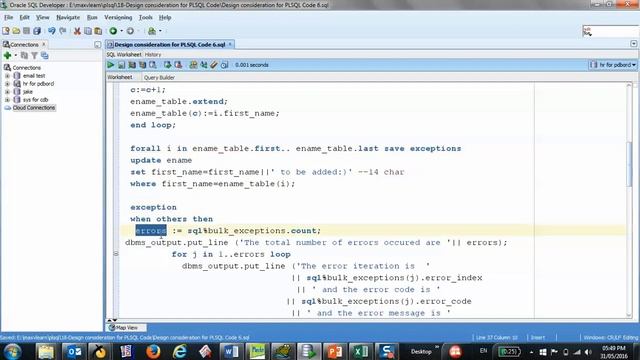Click the grey Forward navigation button
Viewport: 640px width, 360px height.
coord(130,31)
